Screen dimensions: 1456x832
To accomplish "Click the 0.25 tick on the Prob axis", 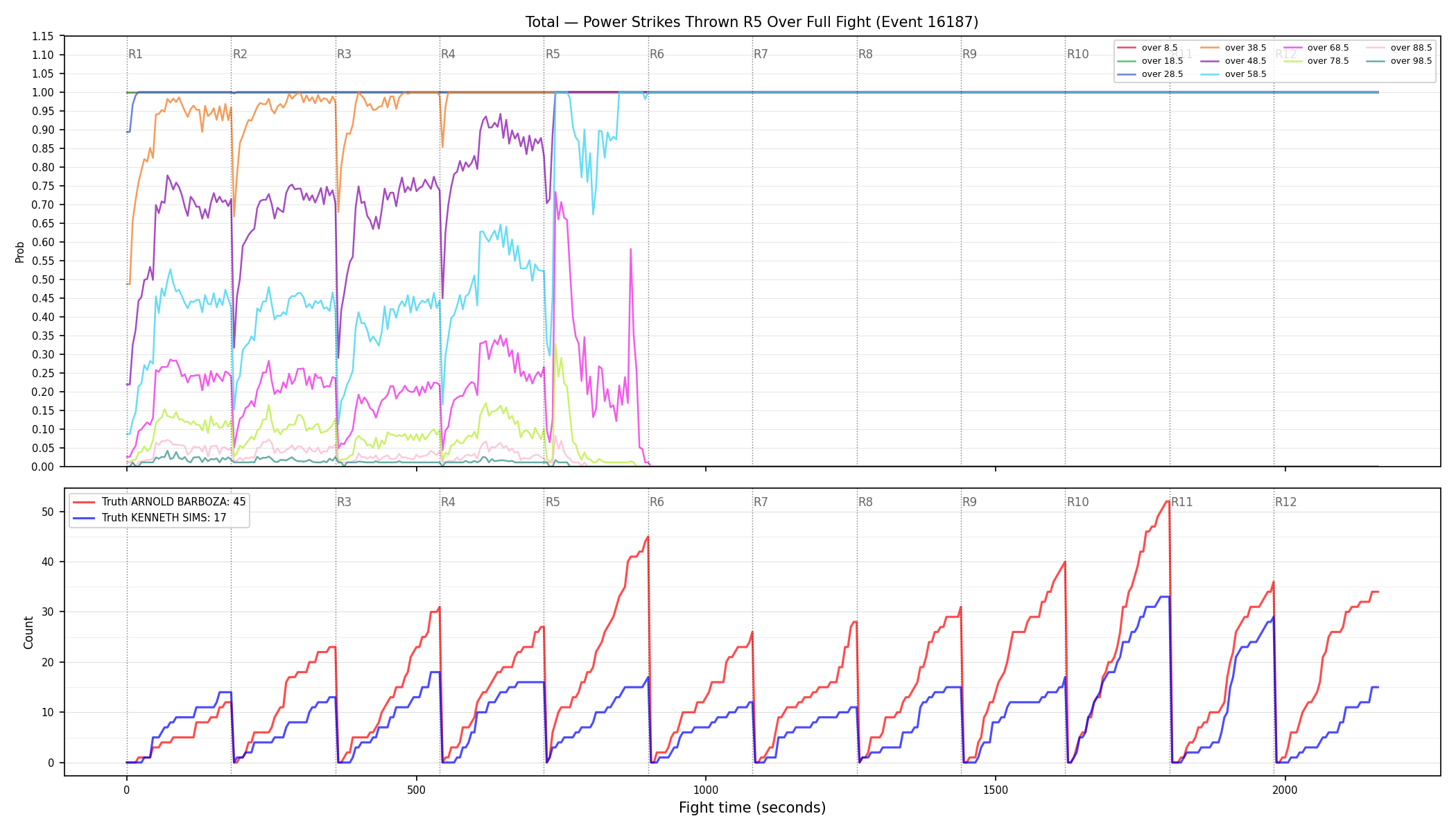I will click(x=43, y=374).
